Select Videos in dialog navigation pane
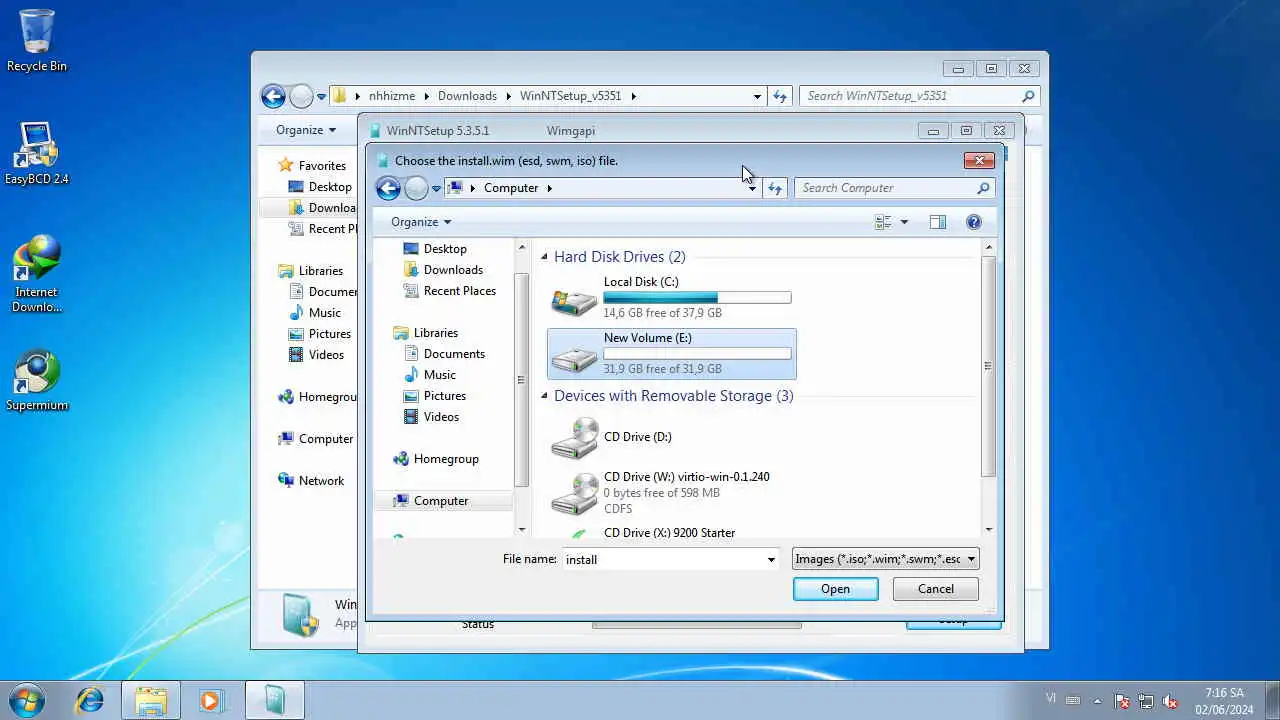This screenshot has height=720, width=1280. (x=441, y=417)
